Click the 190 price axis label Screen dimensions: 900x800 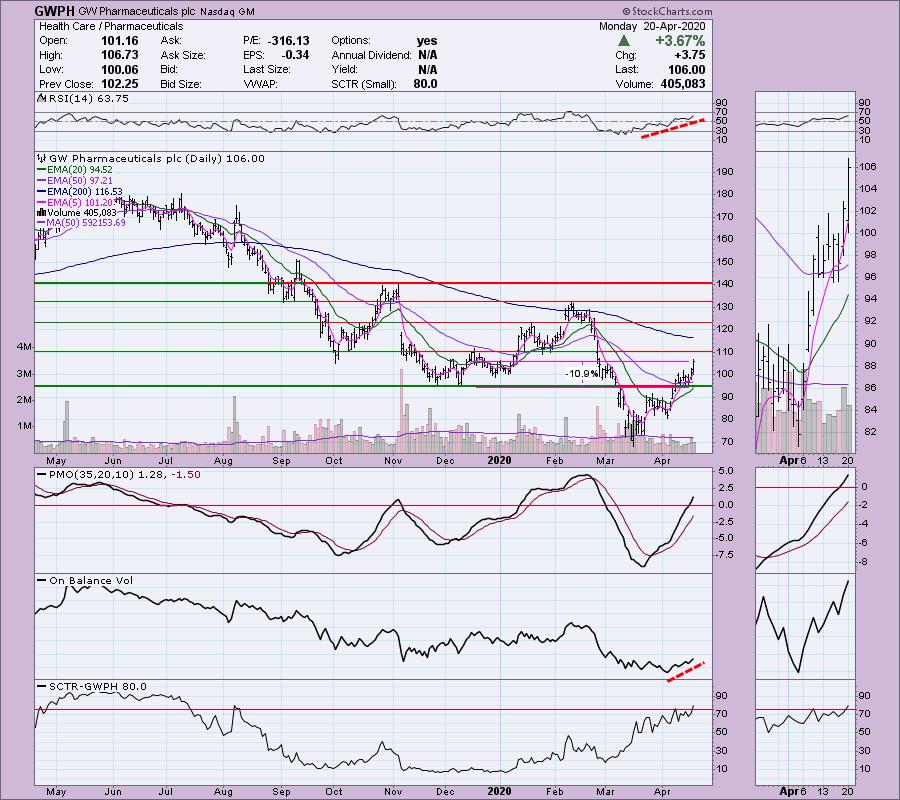coord(724,172)
